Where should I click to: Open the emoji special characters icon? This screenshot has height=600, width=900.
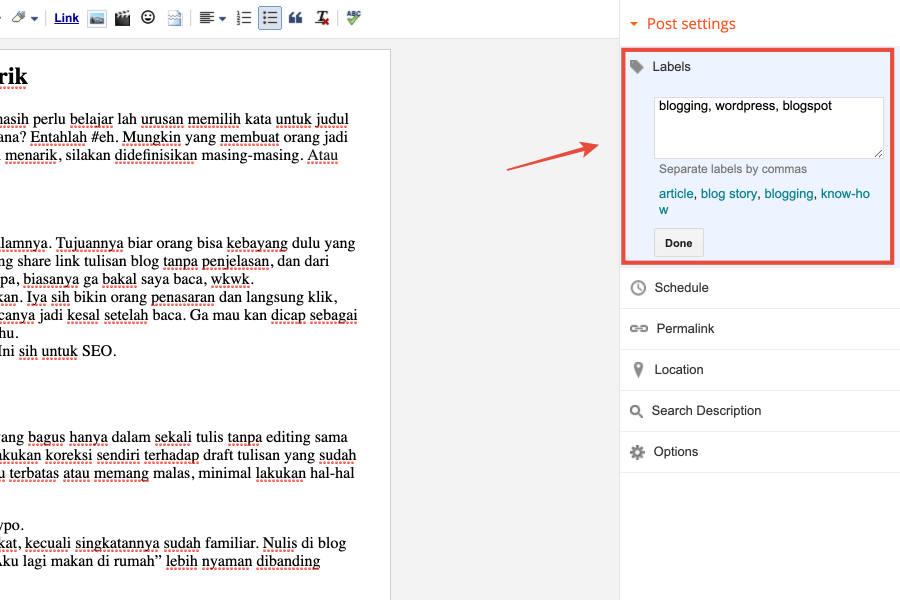148,18
